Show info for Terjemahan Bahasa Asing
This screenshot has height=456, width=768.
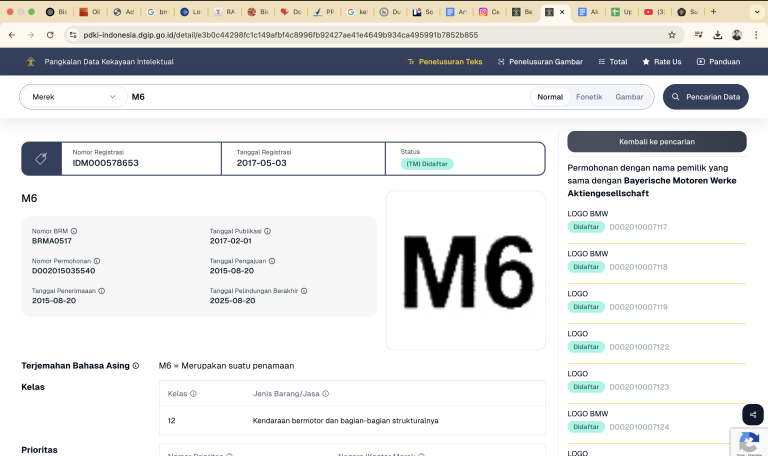[136, 365]
